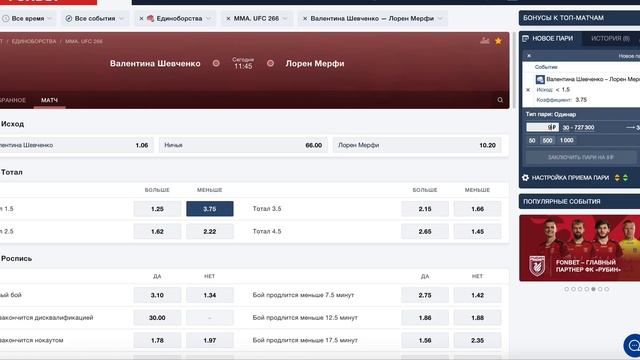The width and height of the screenshot is (640, 360).
Task: Select НЕТ odds 1.34 in Роспись
Action: click(210, 295)
